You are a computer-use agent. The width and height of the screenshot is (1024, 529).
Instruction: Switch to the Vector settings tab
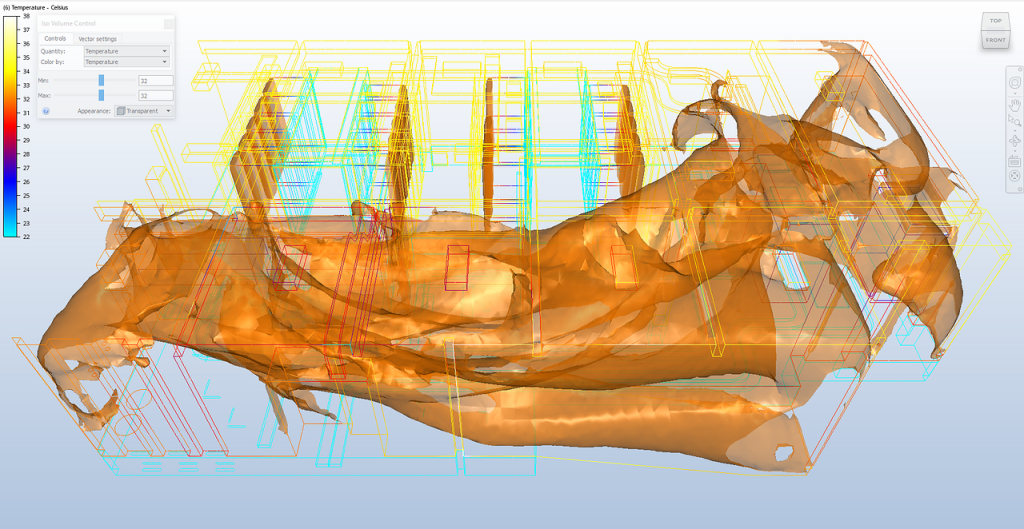(97, 39)
